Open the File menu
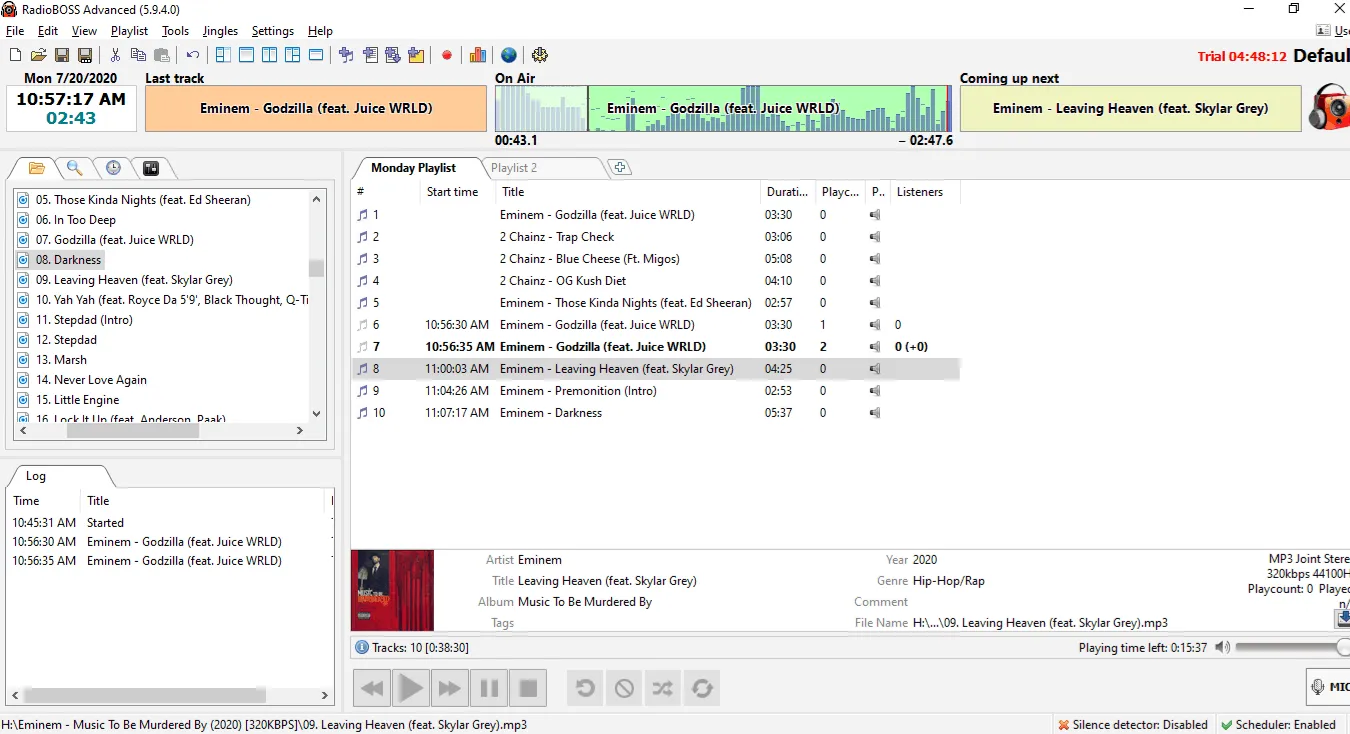Image resolution: width=1350 pixels, height=734 pixels. coord(15,30)
